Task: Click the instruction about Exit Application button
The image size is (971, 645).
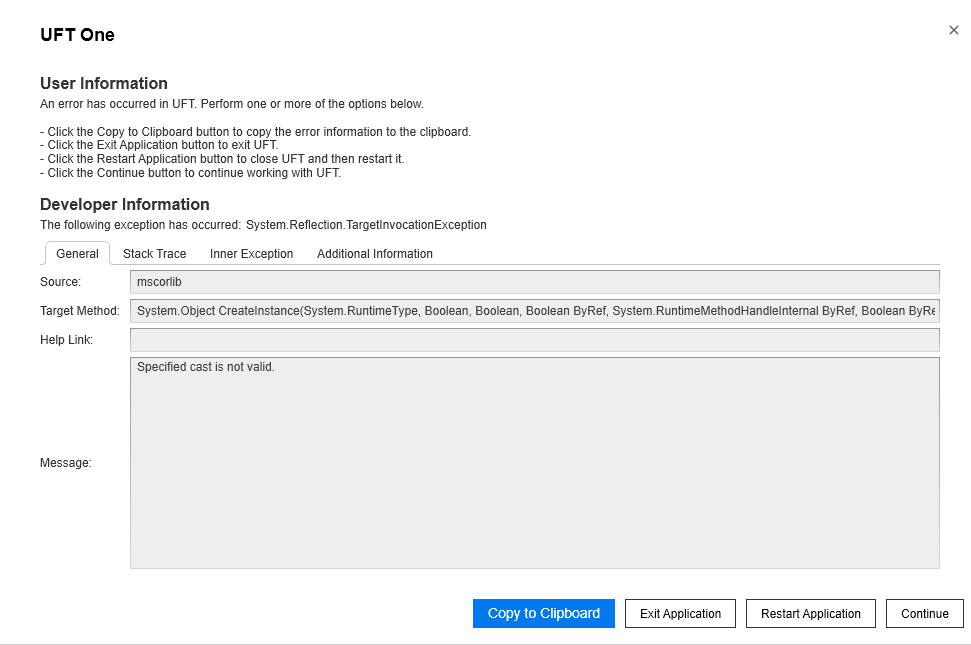Action: (x=159, y=145)
